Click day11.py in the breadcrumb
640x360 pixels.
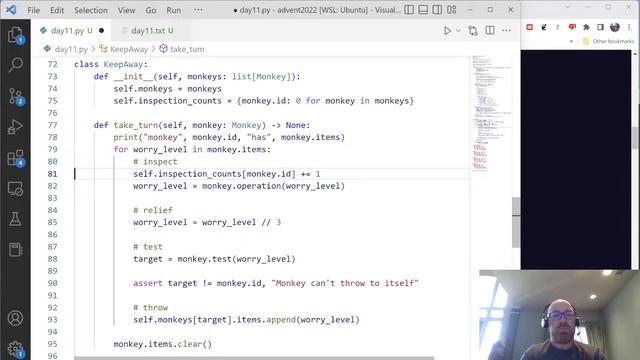point(71,49)
